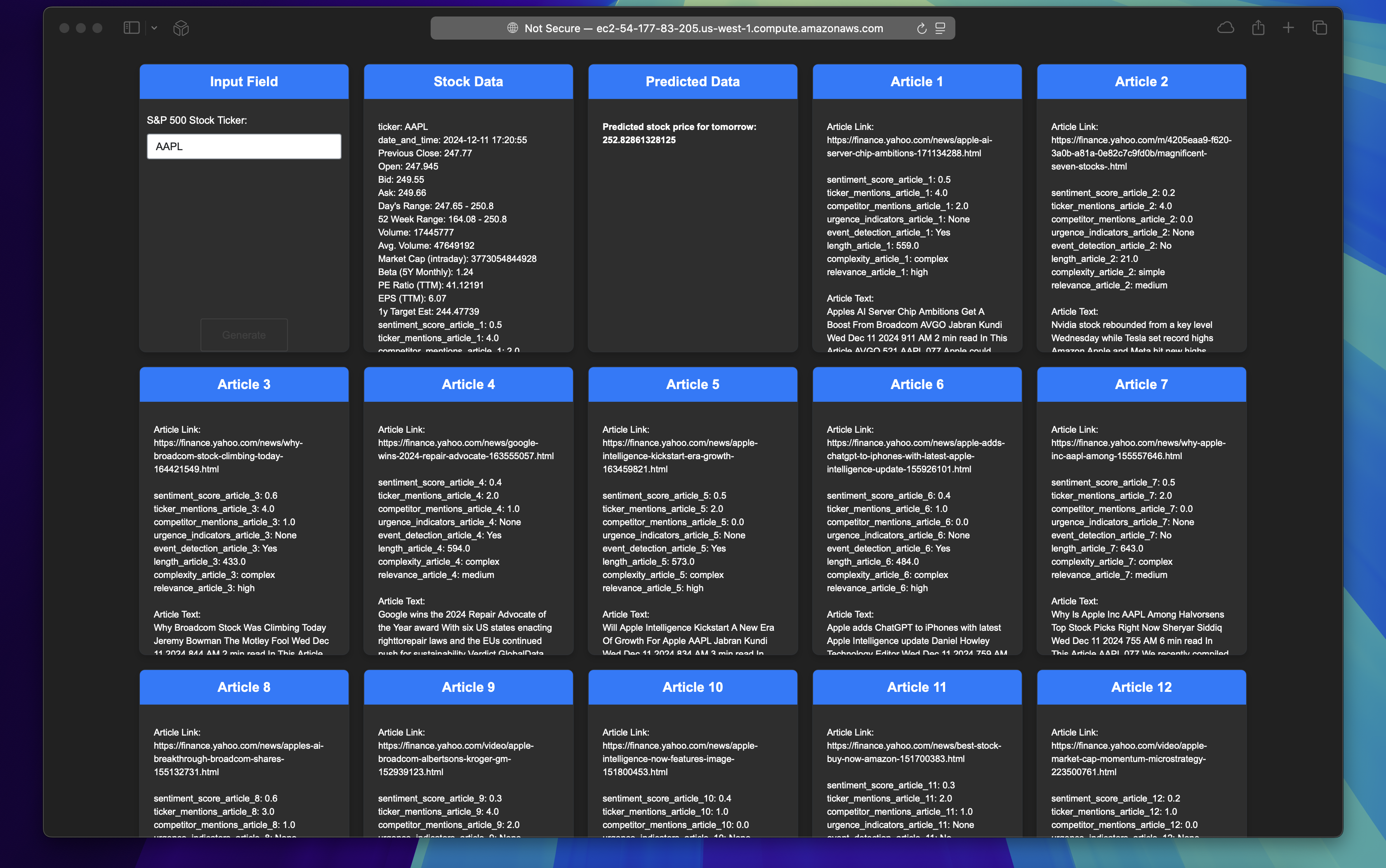This screenshot has width=1386, height=868.
Task: Click the reader view icon in address bar
Action: pos(940,28)
